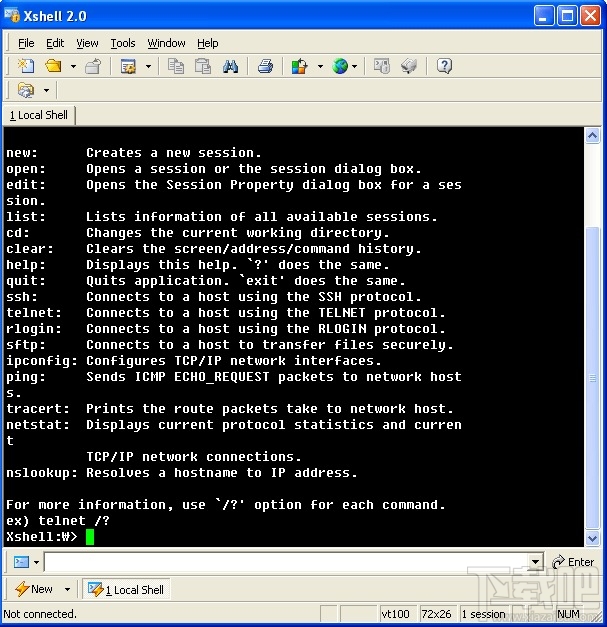Click the compose bar terminal icon

click(21, 562)
